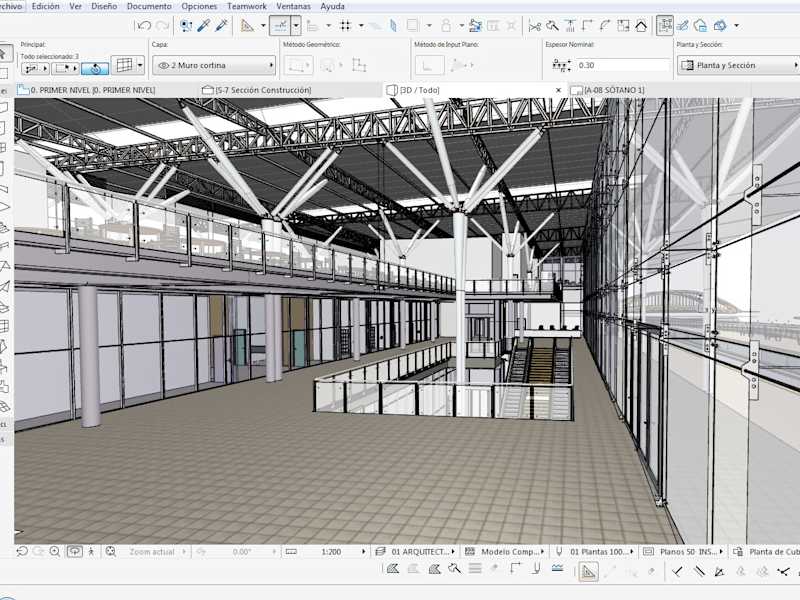Click the highlighted blue rotate-view button
The height and width of the screenshot is (600, 800).
[95, 68]
